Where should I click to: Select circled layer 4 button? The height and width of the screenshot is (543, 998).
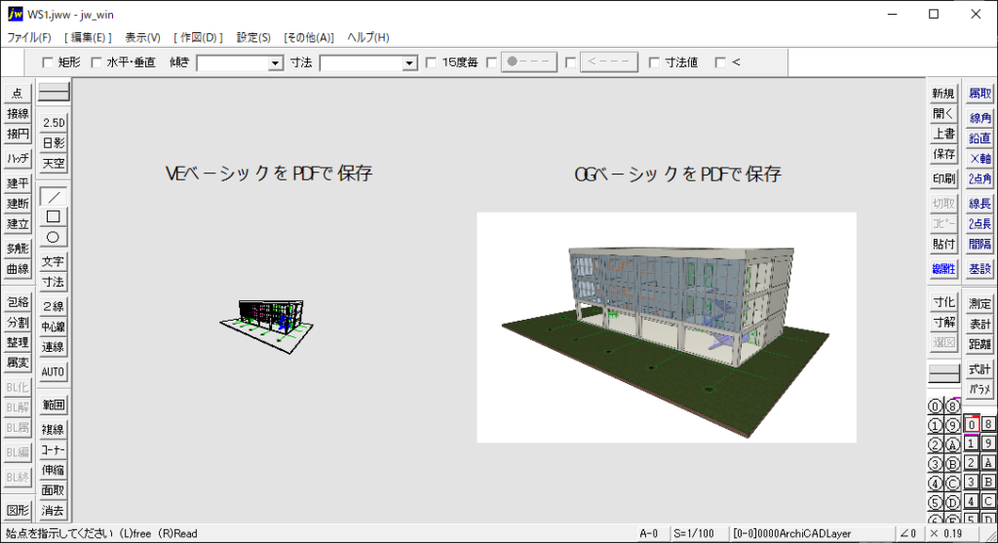tap(934, 483)
